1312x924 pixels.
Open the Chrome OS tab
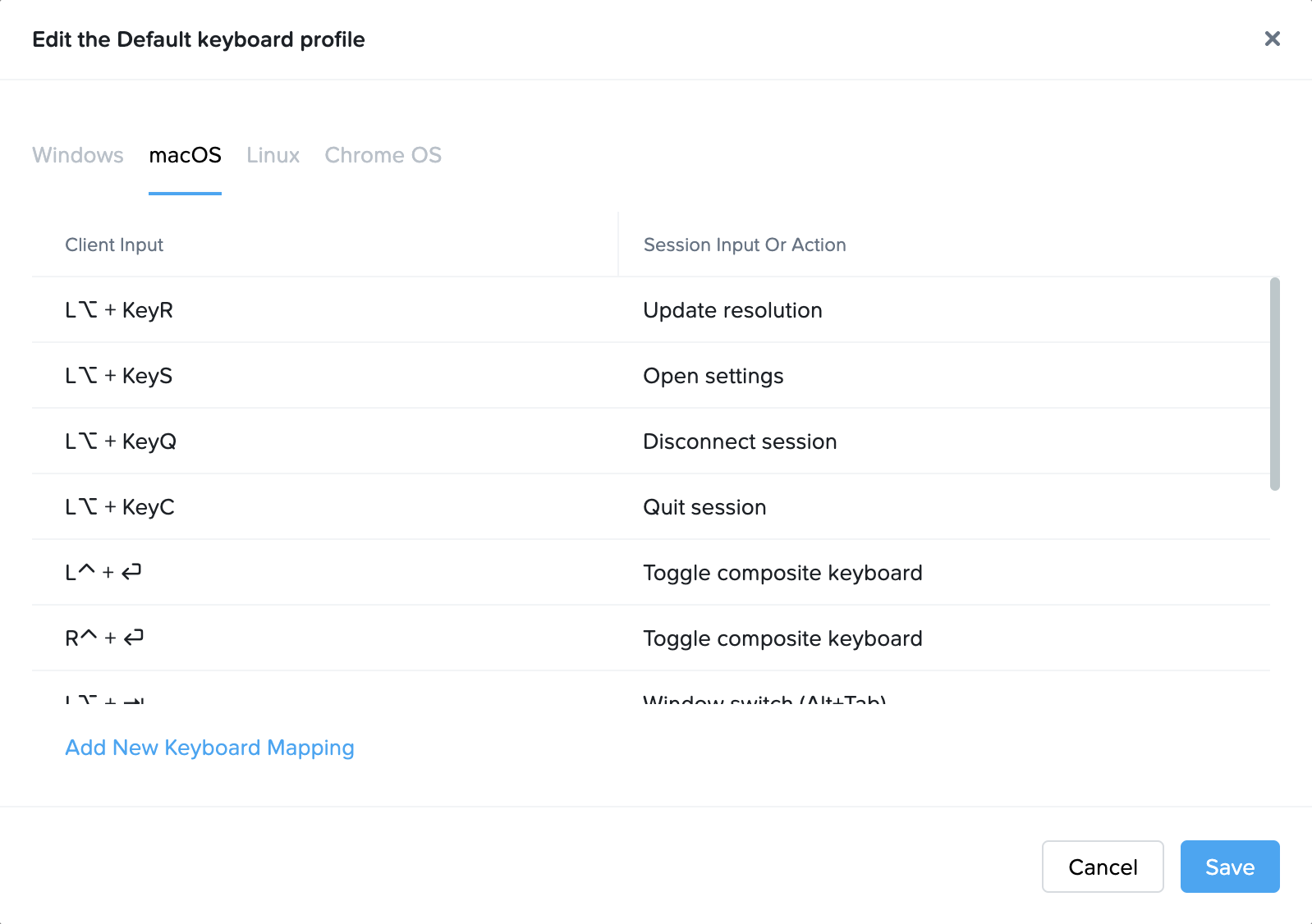[x=383, y=155]
